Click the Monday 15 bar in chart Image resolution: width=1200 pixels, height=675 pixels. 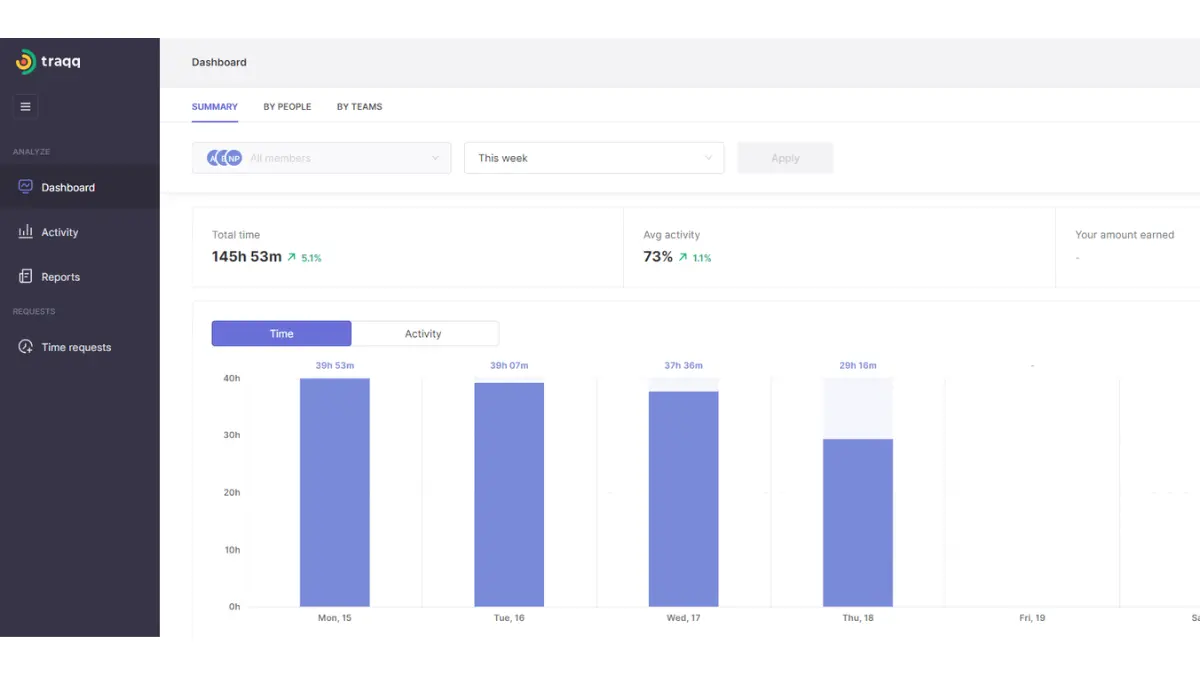pos(335,492)
